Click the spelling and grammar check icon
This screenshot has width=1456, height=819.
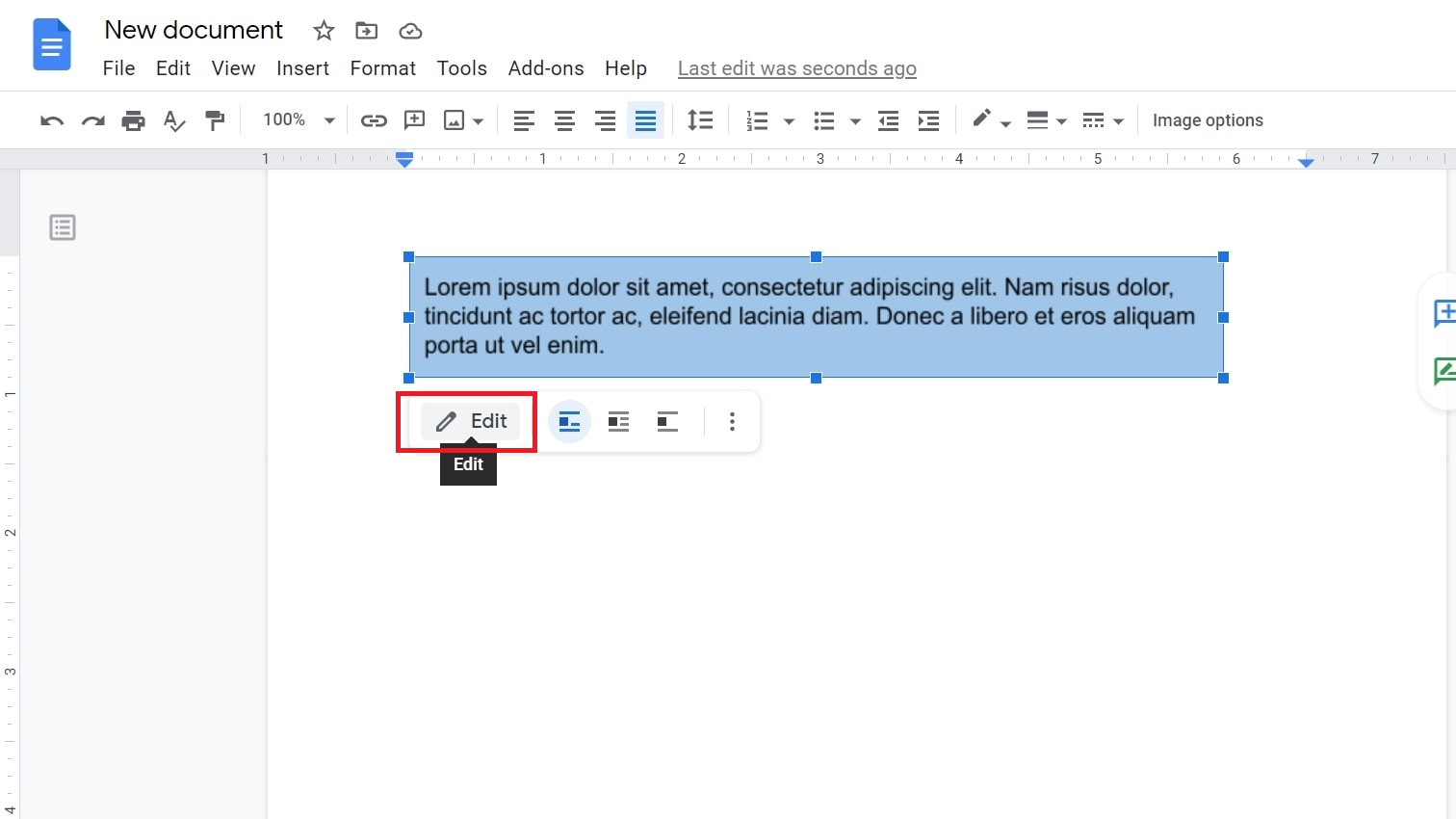point(173,119)
